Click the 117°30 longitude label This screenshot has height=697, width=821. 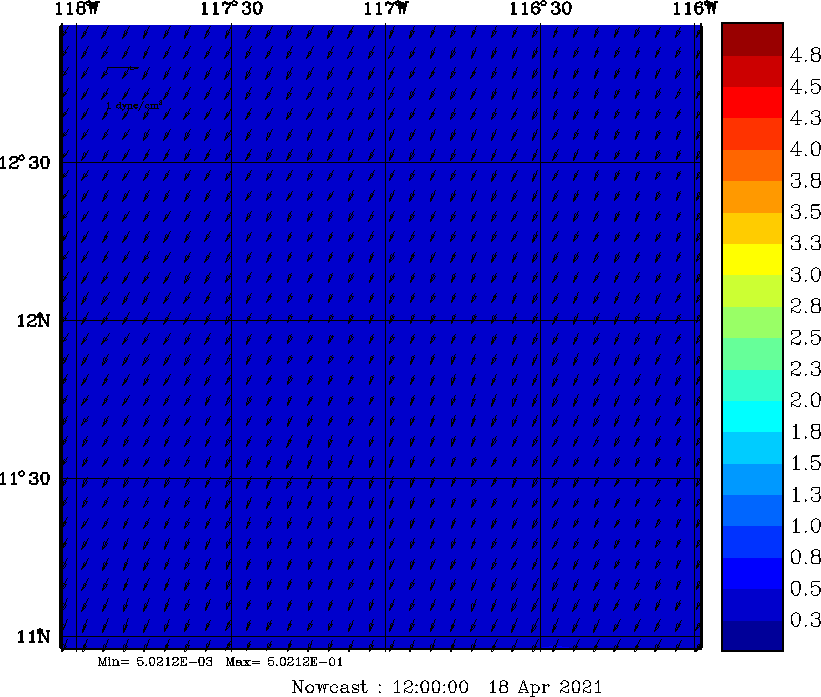click(232, 9)
